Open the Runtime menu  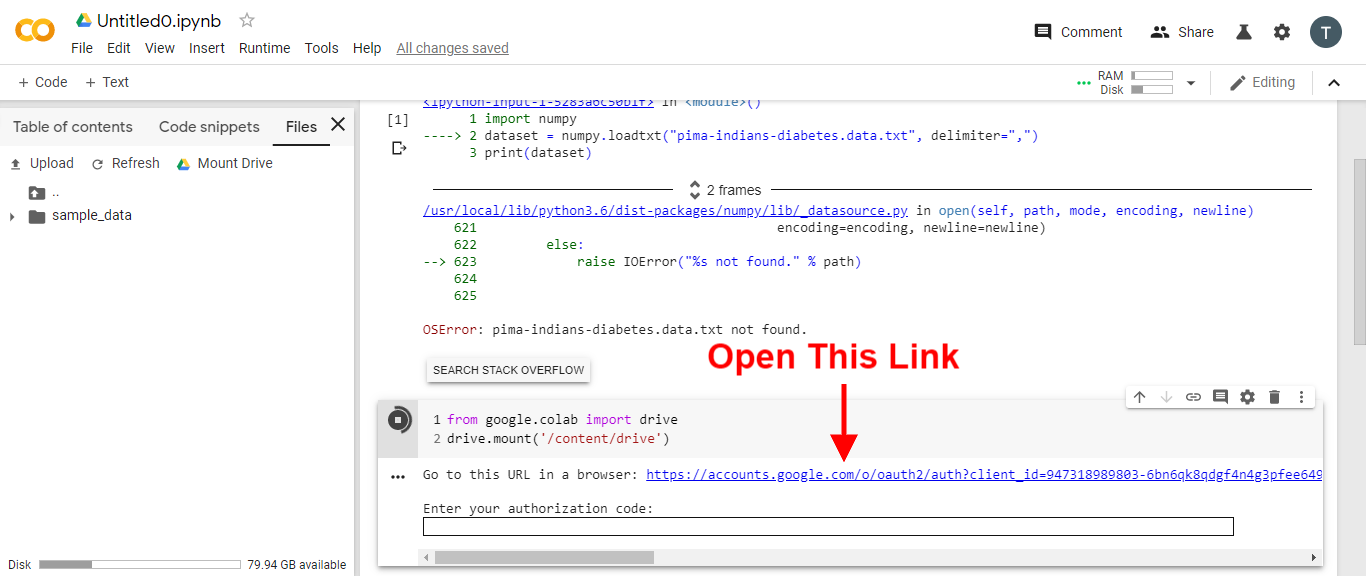click(x=264, y=47)
